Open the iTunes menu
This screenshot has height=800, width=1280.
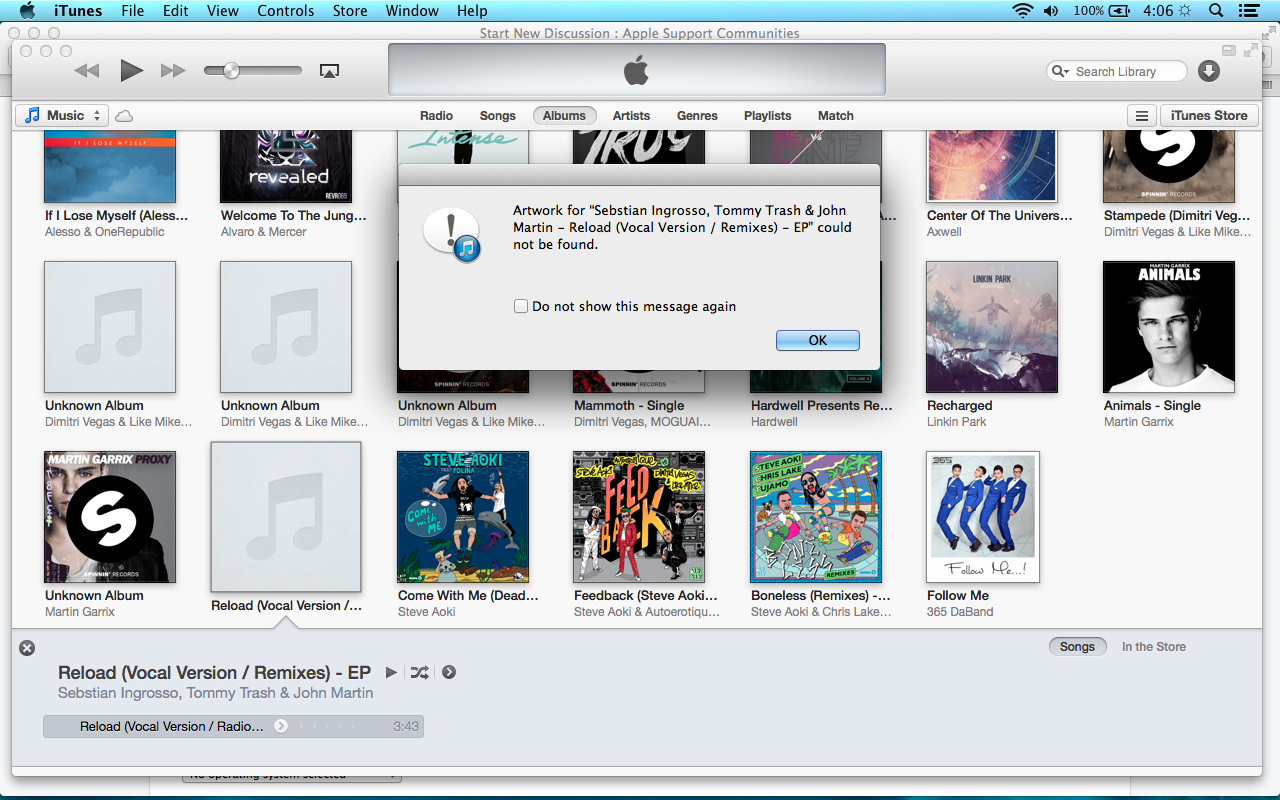(x=78, y=11)
